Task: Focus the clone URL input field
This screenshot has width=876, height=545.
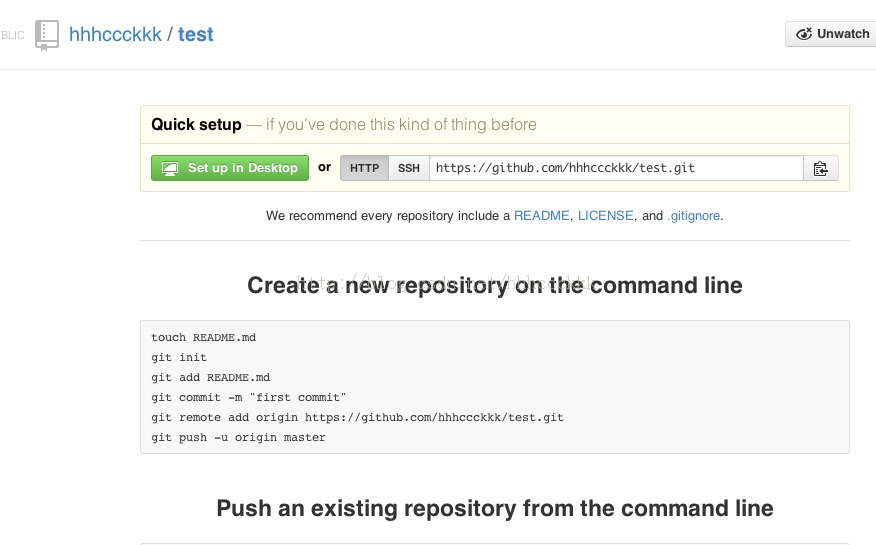Action: pyautogui.click(x=616, y=168)
